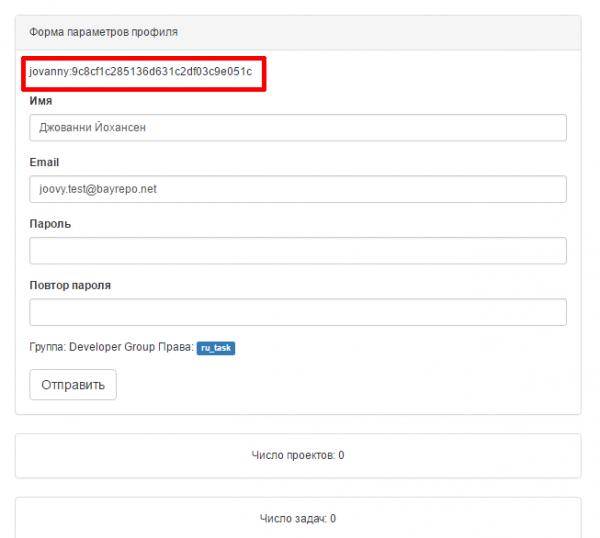Click the Отправить submit button
The height and width of the screenshot is (538, 600).
[x=73, y=385]
